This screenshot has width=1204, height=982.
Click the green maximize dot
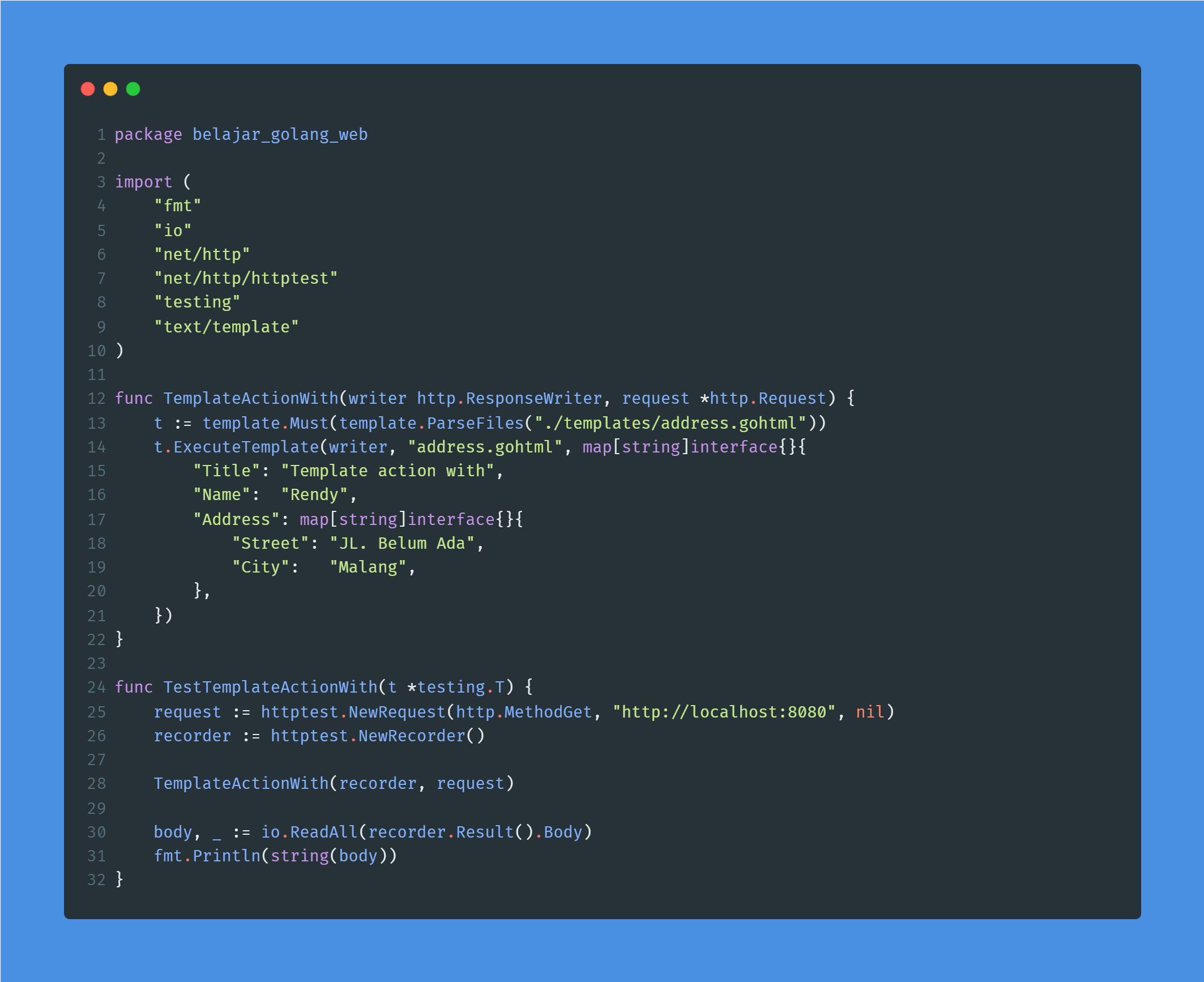[133, 89]
